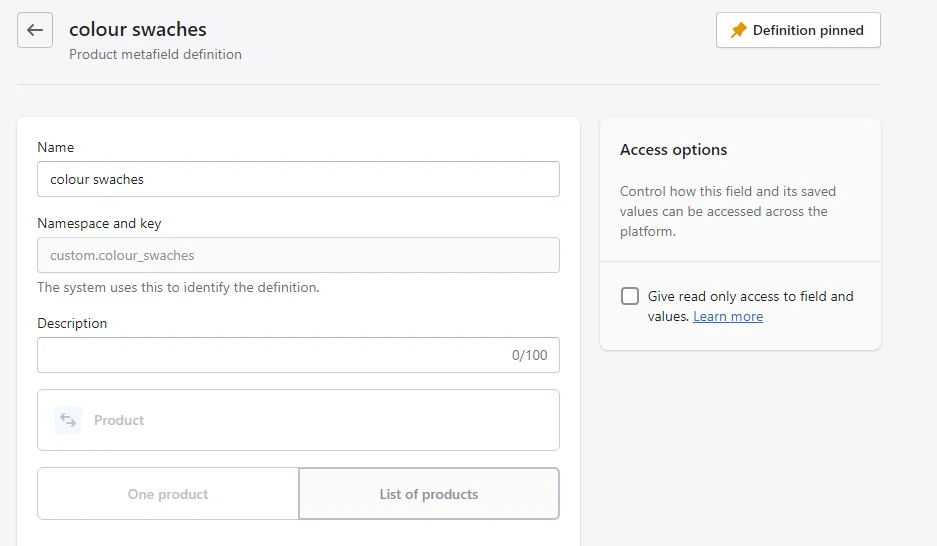Click the Namespace and key field

298,255
